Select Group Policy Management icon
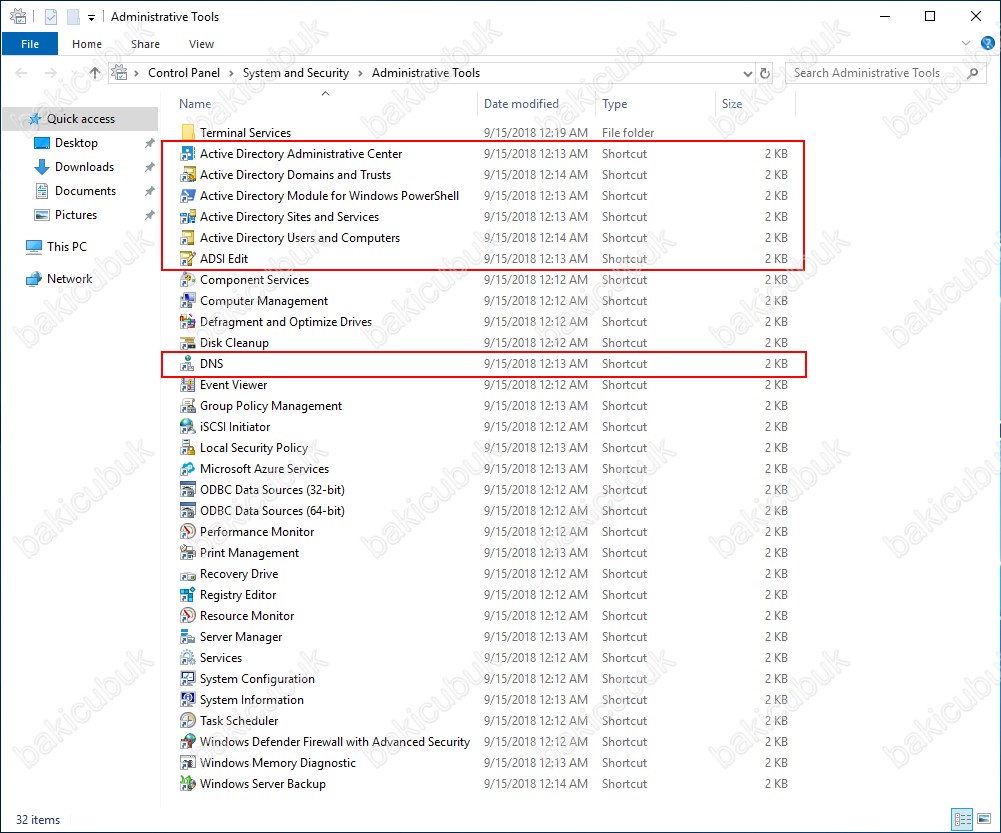 [x=187, y=406]
